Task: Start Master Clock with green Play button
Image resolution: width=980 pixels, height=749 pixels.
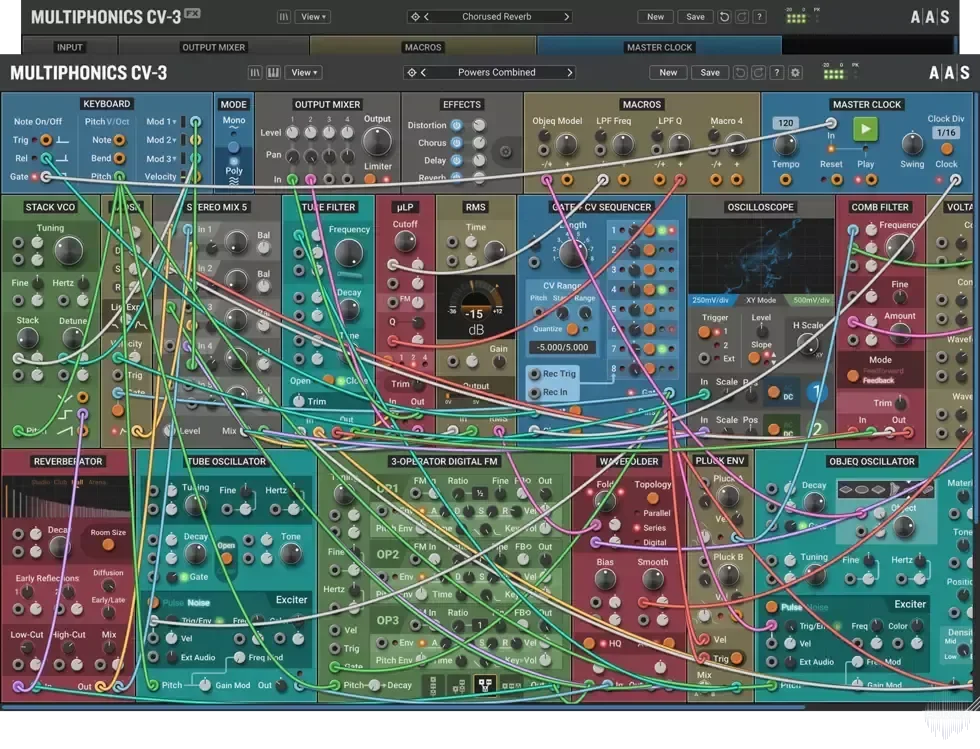Action: pos(866,129)
